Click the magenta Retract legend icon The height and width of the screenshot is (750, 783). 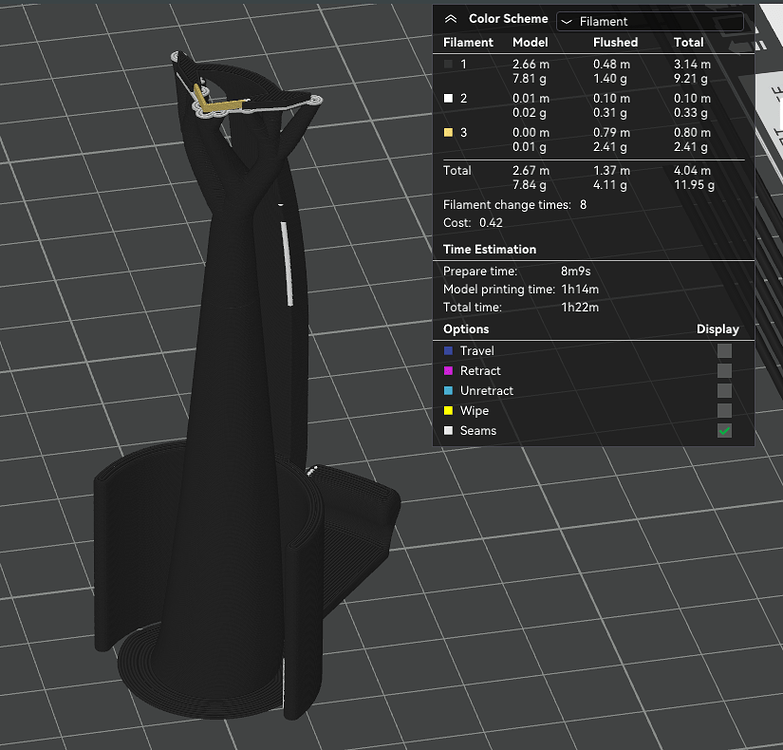tap(448, 371)
